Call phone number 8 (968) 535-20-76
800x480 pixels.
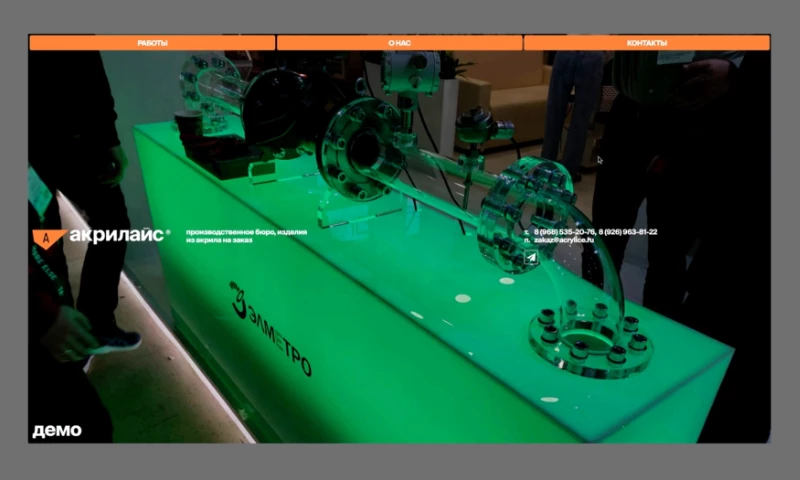click(x=565, y=232)
